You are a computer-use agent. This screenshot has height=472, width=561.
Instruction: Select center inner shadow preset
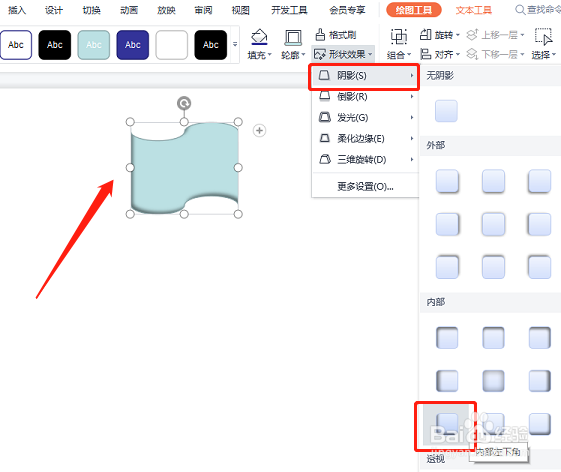[493, 381]
